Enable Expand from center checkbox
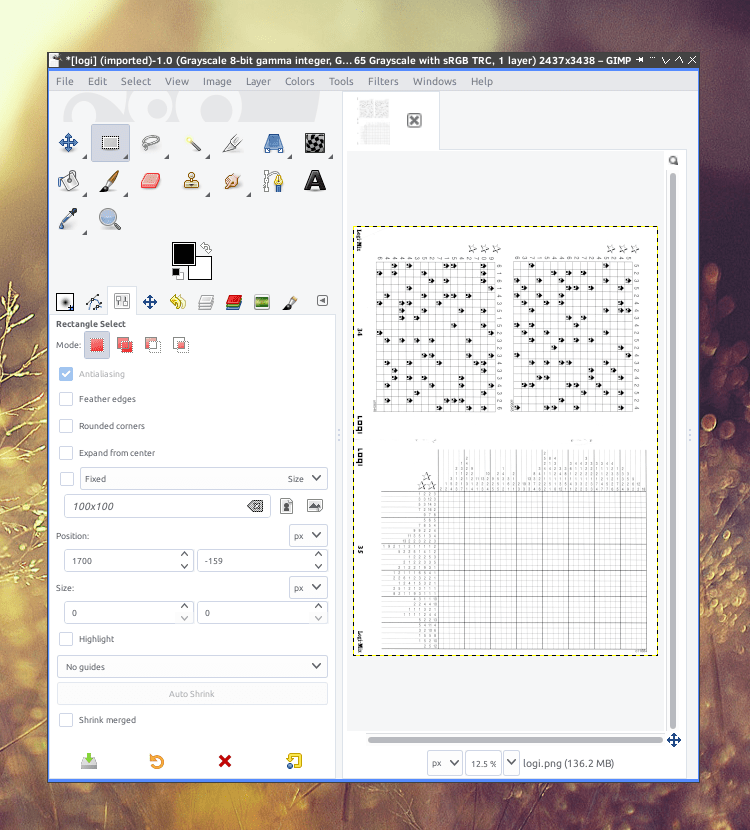This screenshot has height=830, width=750. pos(66,453)
